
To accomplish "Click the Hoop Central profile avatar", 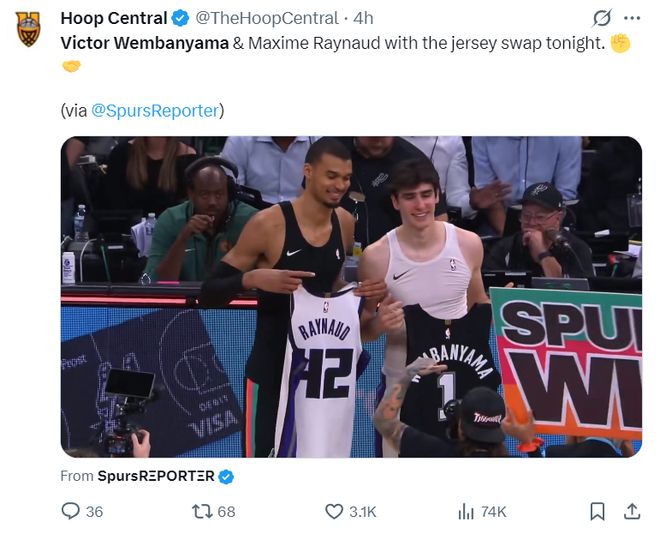I will point(29,29).
